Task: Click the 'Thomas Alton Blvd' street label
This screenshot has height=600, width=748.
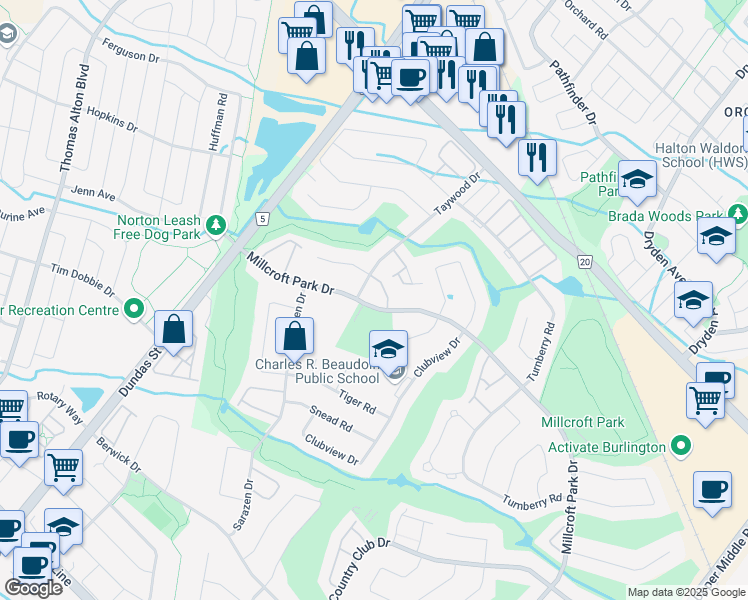Action: click(74, 118)
